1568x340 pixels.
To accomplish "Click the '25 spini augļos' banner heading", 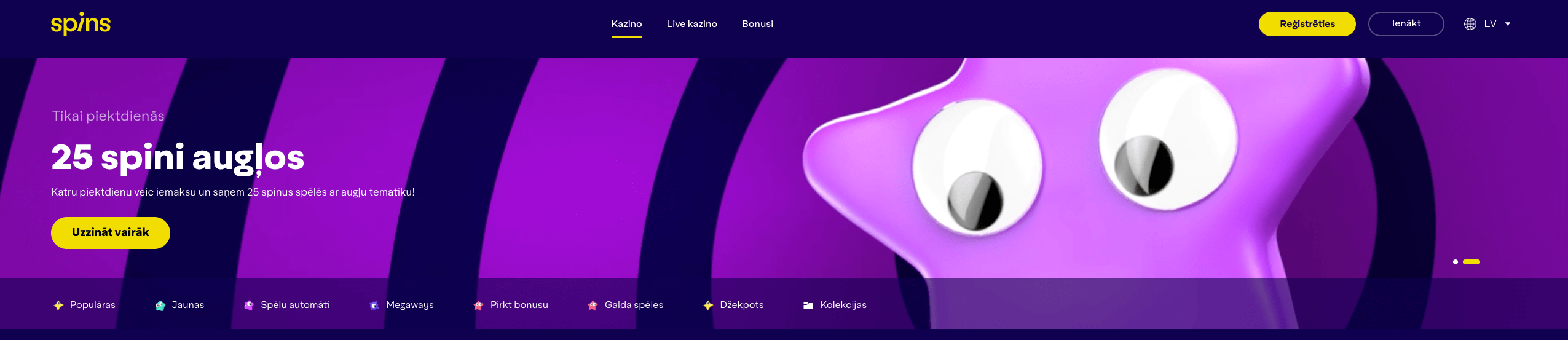I will (178, 157).
